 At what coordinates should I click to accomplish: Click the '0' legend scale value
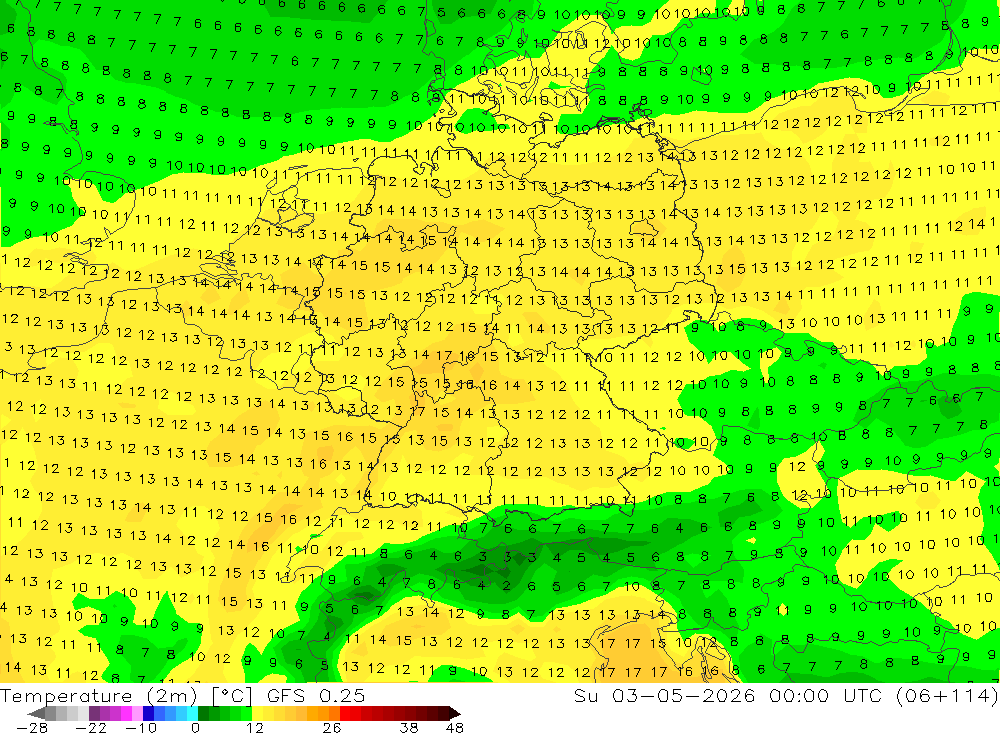[195, 728]
